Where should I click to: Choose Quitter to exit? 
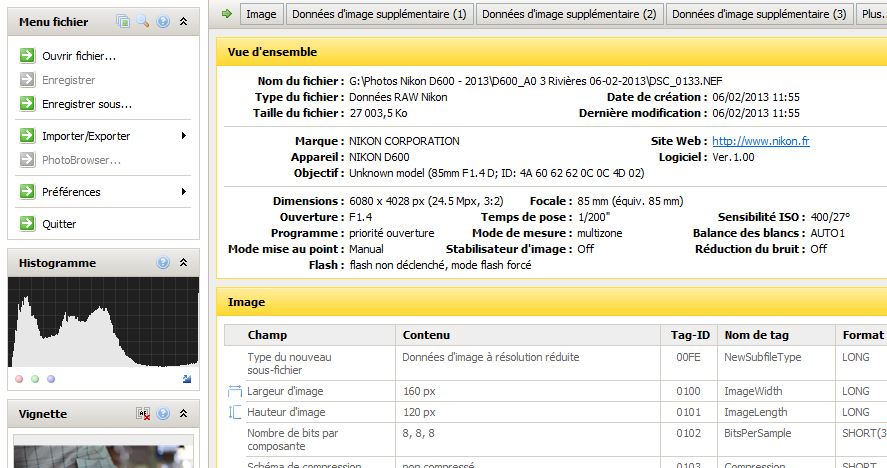pos(59,224)
